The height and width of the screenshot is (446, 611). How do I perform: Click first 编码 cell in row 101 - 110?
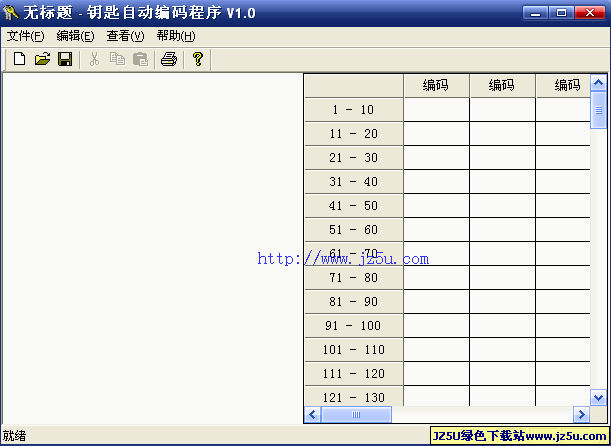436,349
